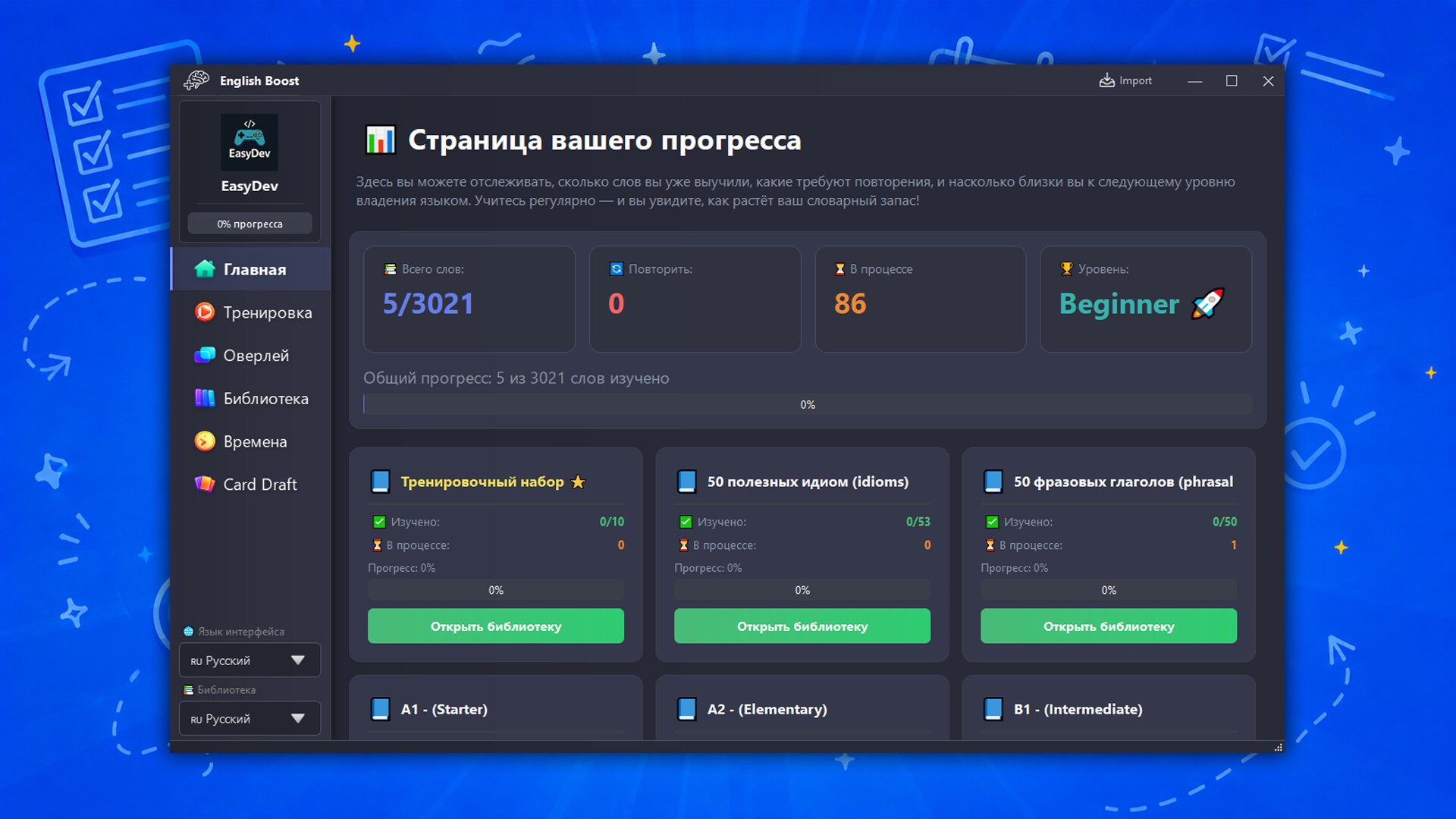Open the interface language dropdown
Viewport: 1456px width, 819px height.
pos(249,661)
